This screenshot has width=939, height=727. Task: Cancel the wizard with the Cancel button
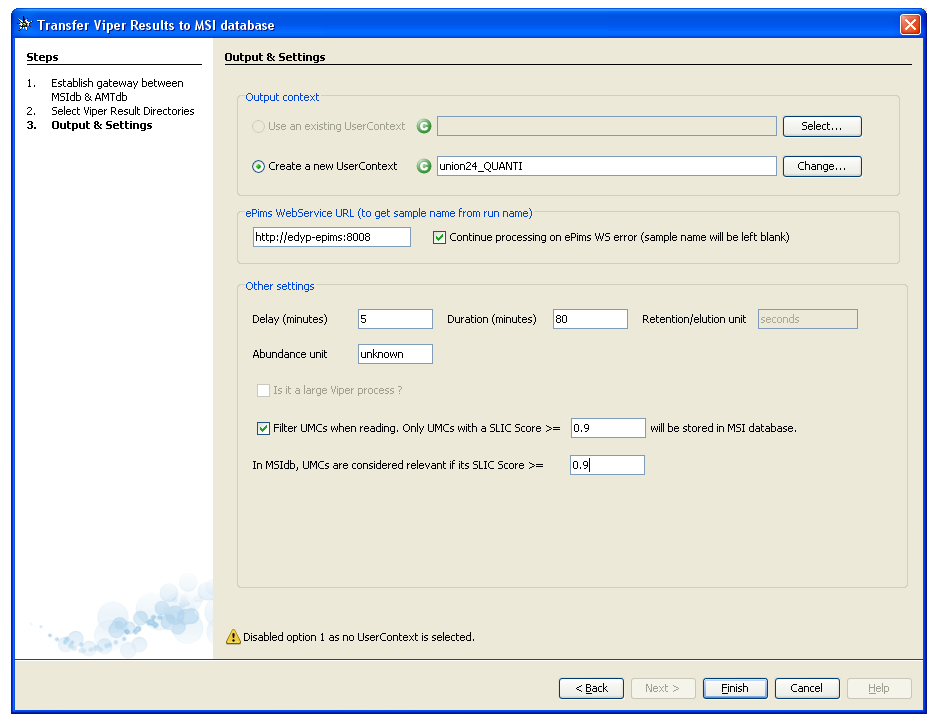pyautogui.click(x=806, y=688)
